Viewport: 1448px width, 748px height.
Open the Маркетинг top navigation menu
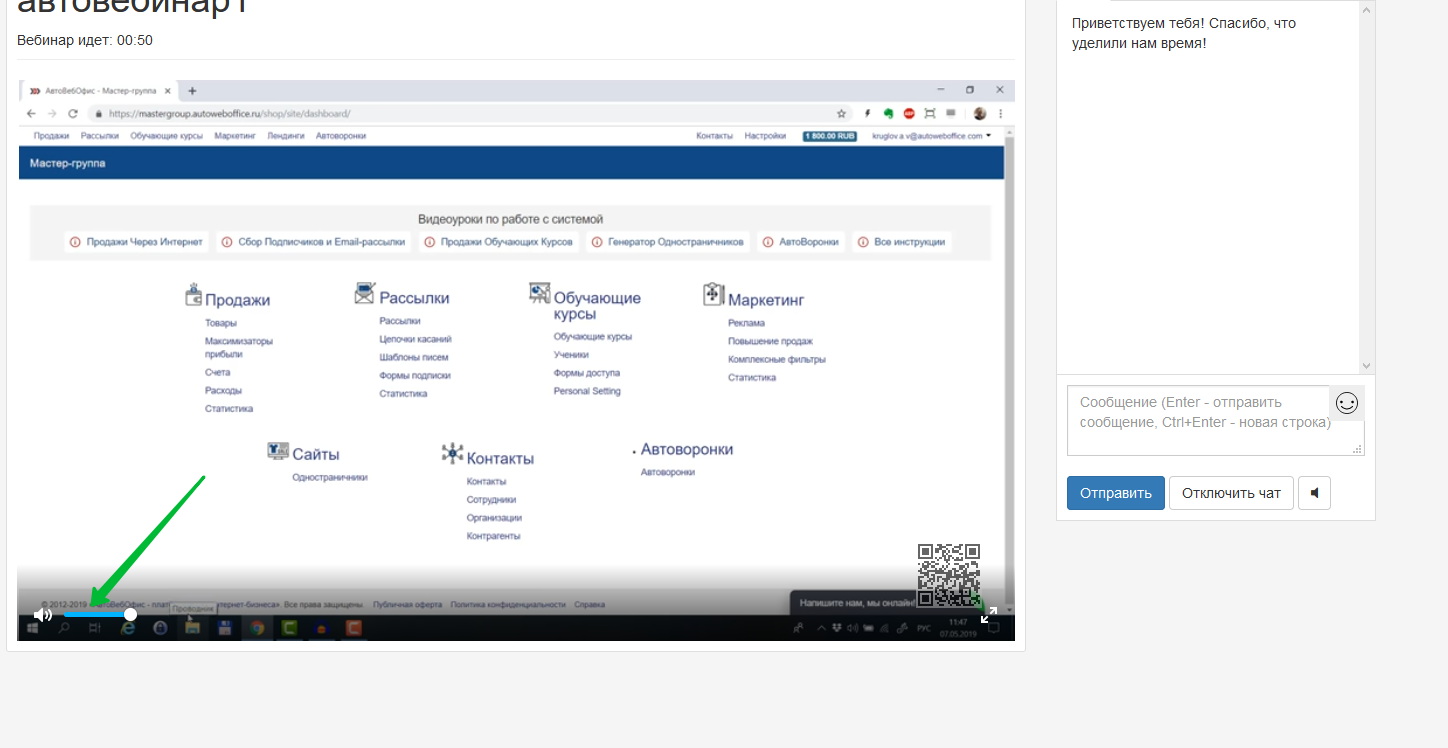click(x=235, y=136)
